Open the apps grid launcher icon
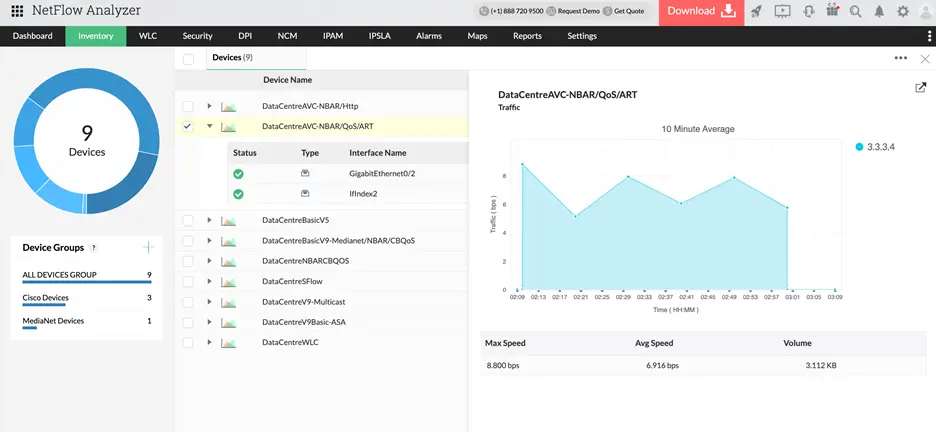936x432 pixels. (x=17, y=11)
